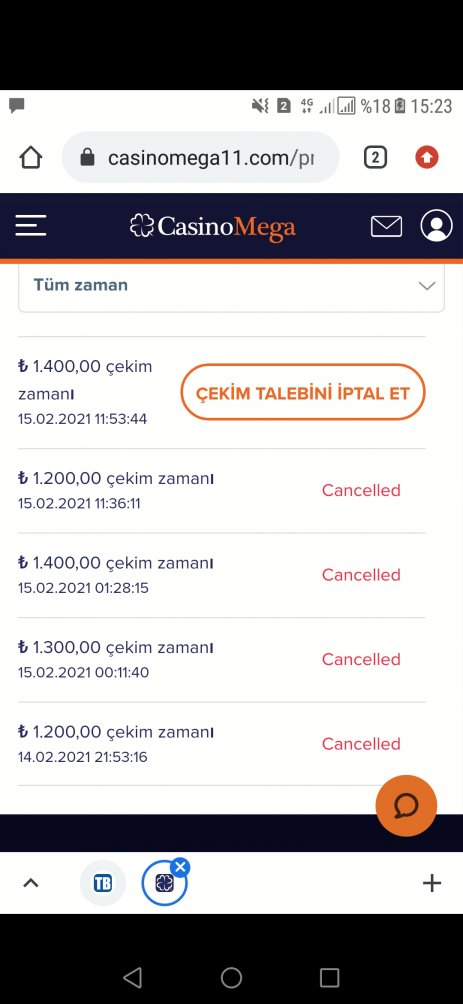463x1004 pixels.
Task: Tap the Android recent apps square button
Action: point(329,977)
